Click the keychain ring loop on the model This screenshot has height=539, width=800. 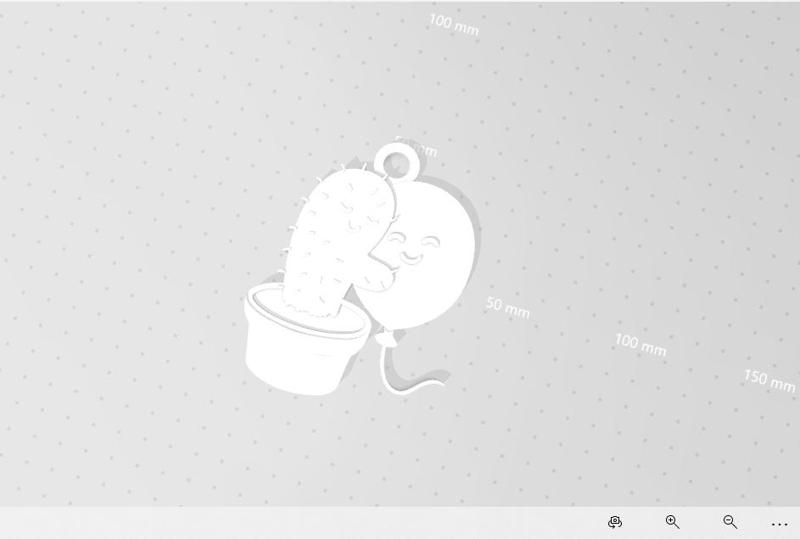tap(397, 162)
